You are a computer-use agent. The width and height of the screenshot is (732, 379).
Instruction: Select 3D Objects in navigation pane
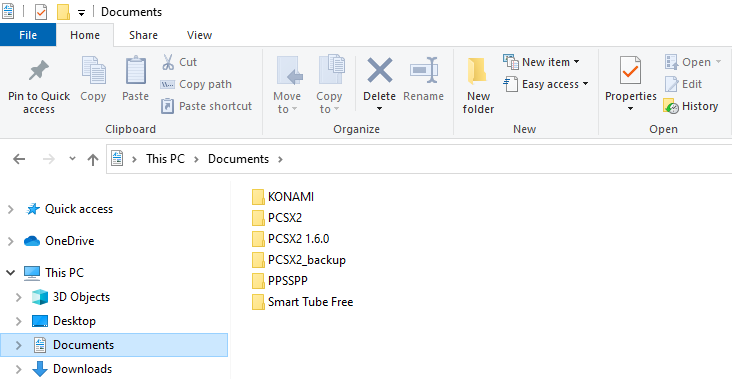pos(71,297)
